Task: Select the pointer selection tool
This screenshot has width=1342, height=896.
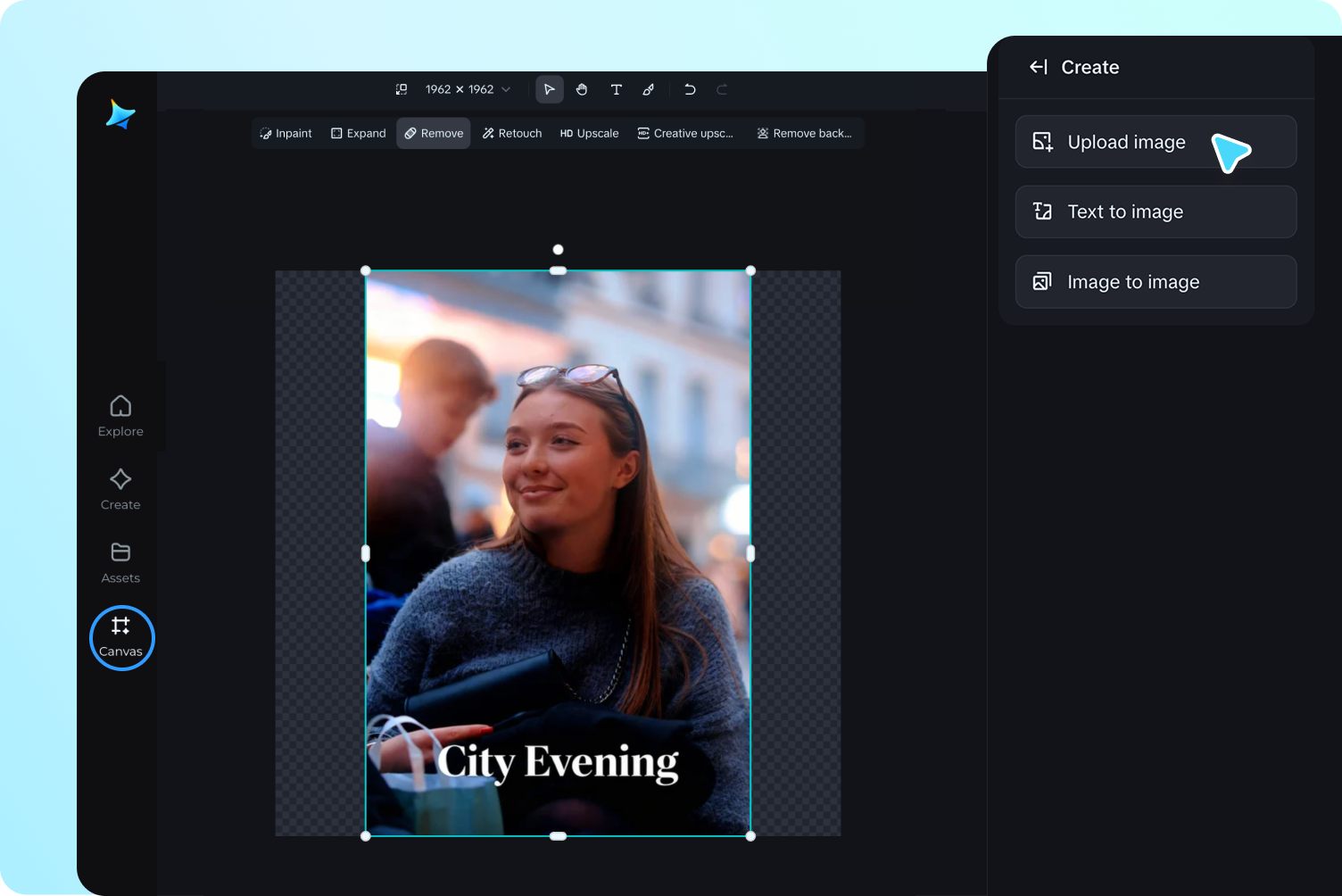Action: (549, 89)
